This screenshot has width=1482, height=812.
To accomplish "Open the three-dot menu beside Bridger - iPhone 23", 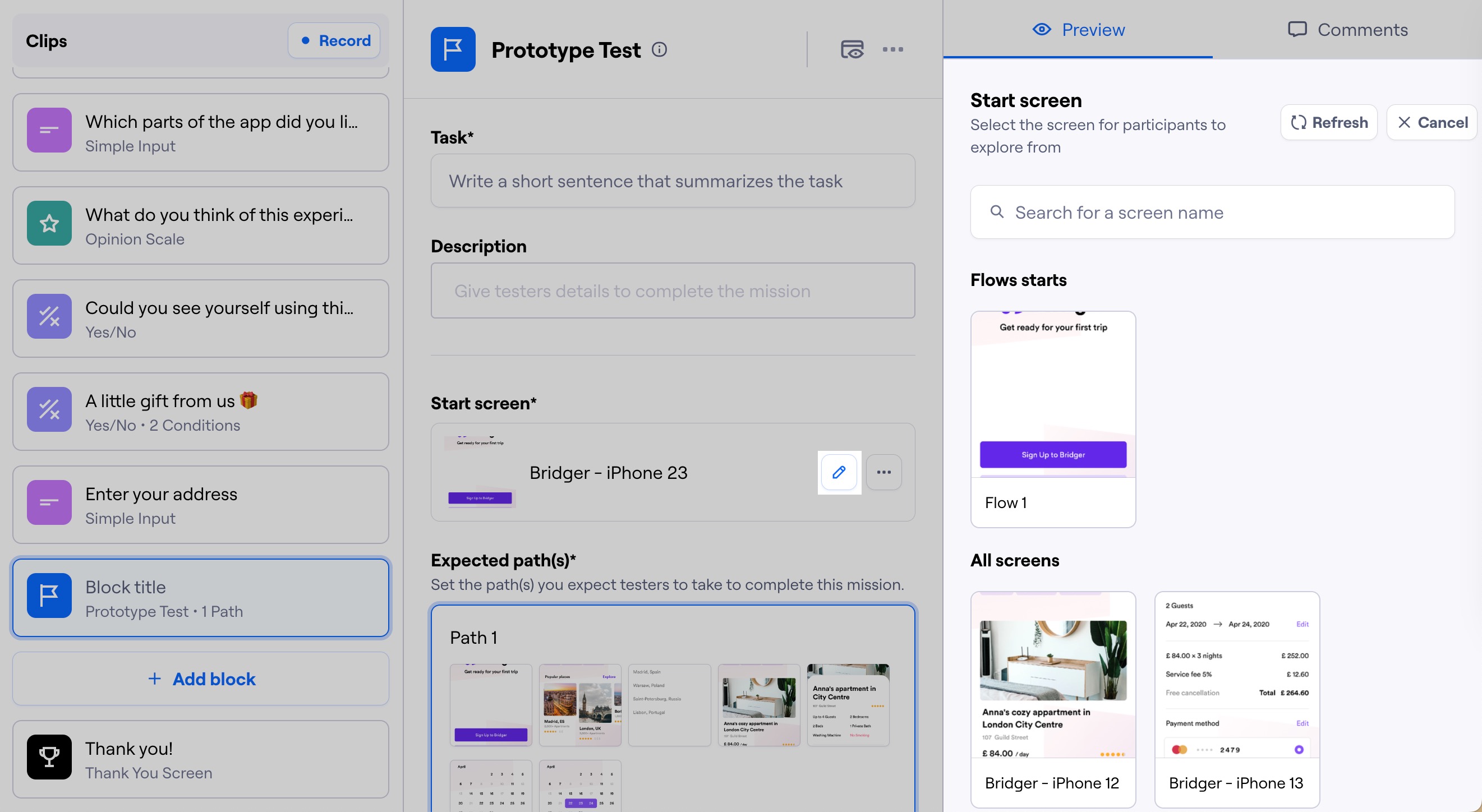I will [x=883, y=472].
